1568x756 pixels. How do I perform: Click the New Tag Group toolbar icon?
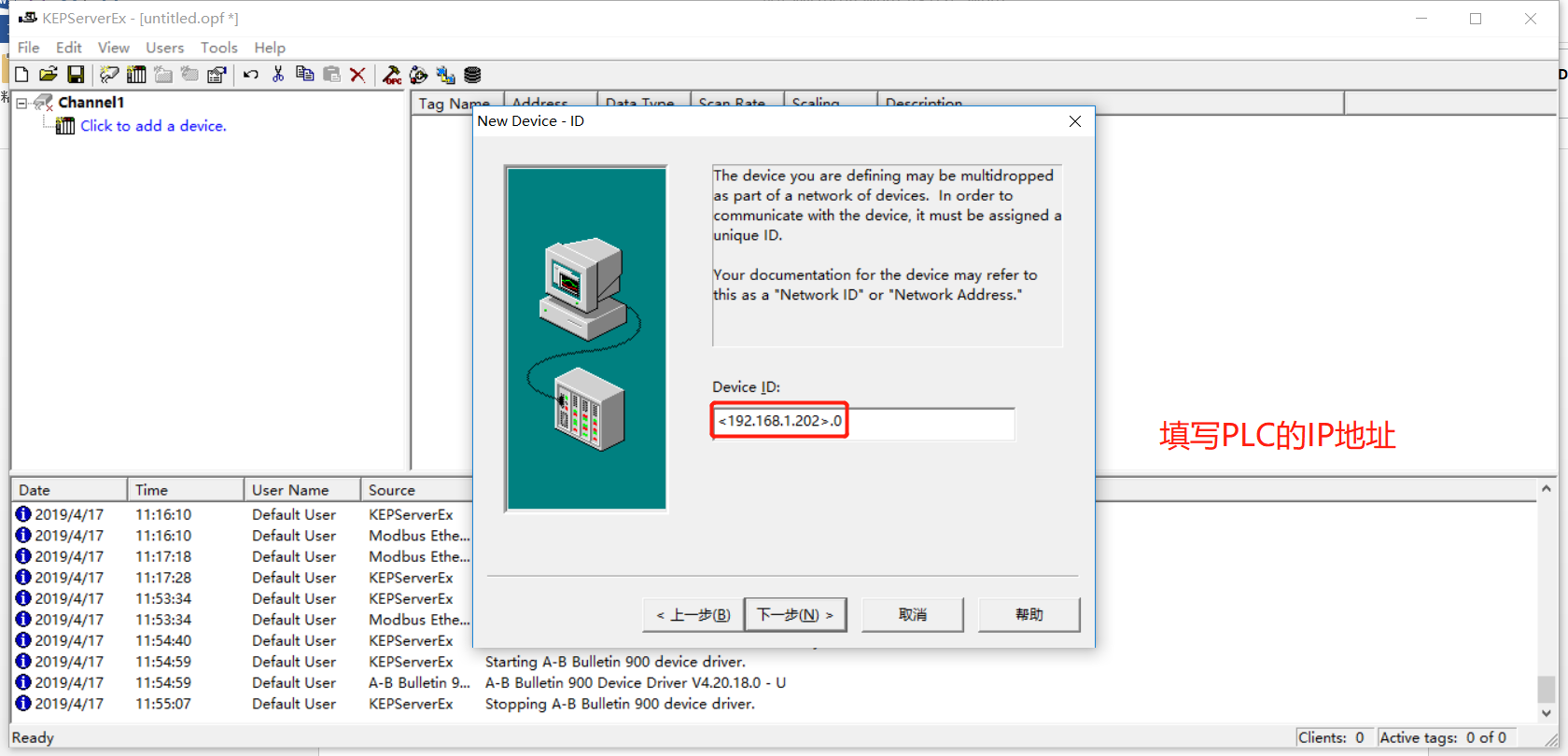click(163, 75)
